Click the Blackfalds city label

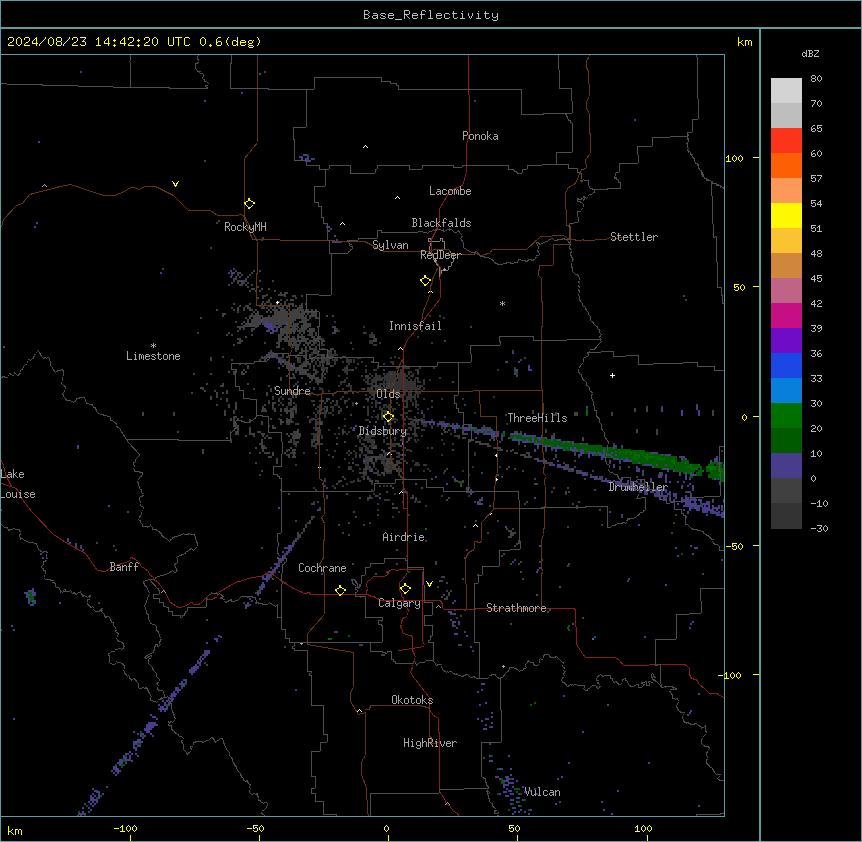pos(441,223)
